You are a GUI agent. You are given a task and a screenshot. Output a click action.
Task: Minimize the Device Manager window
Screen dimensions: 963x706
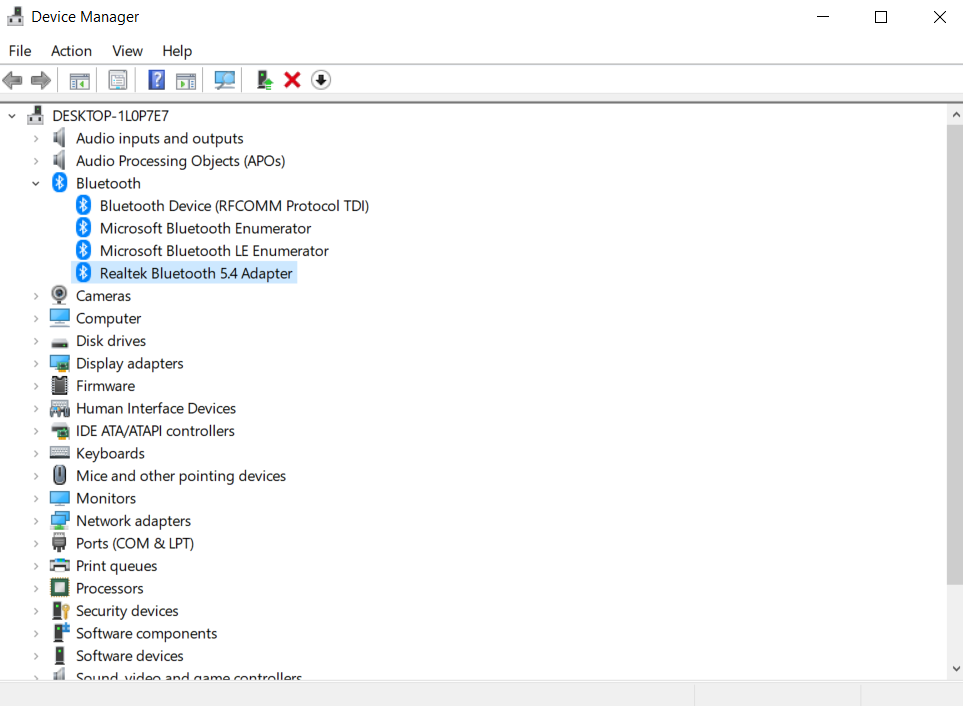click(x=823, y=17)
